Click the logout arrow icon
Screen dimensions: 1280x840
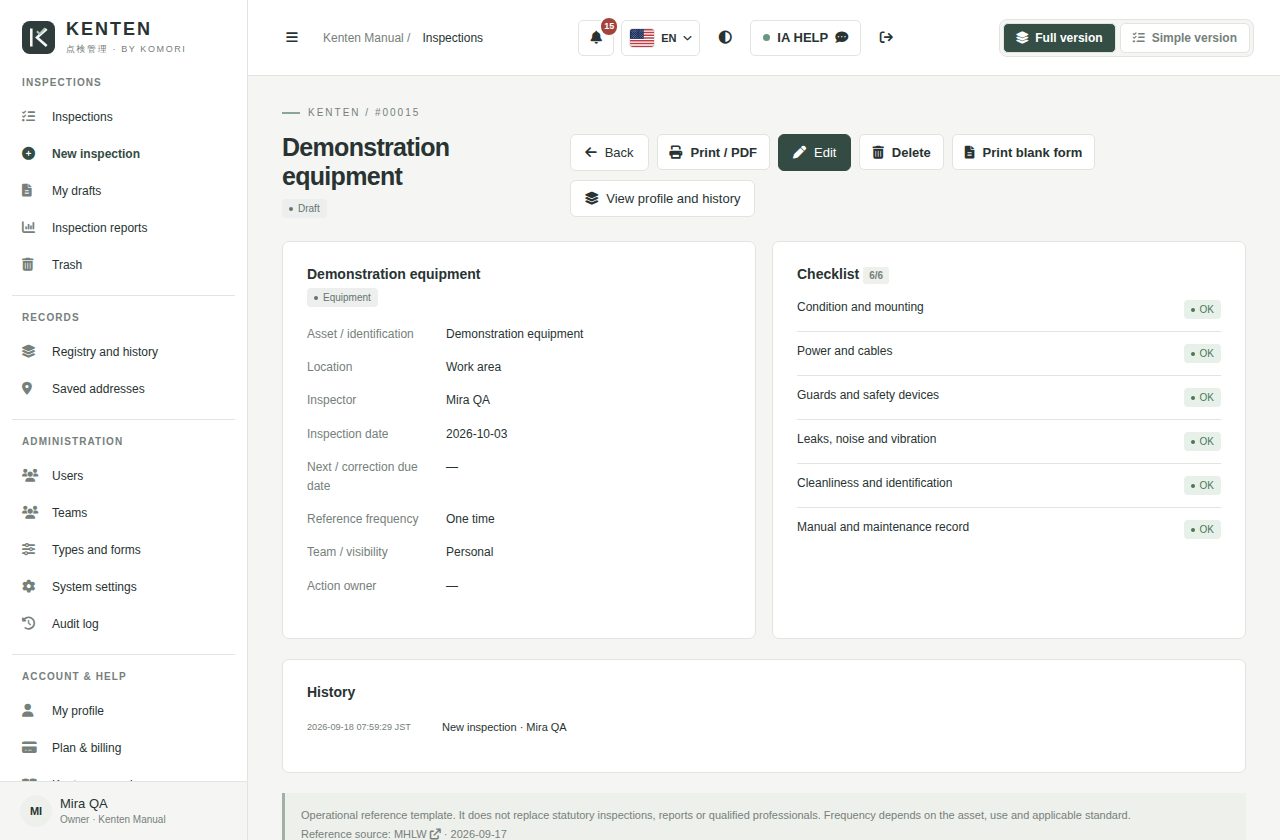point(886,37)
